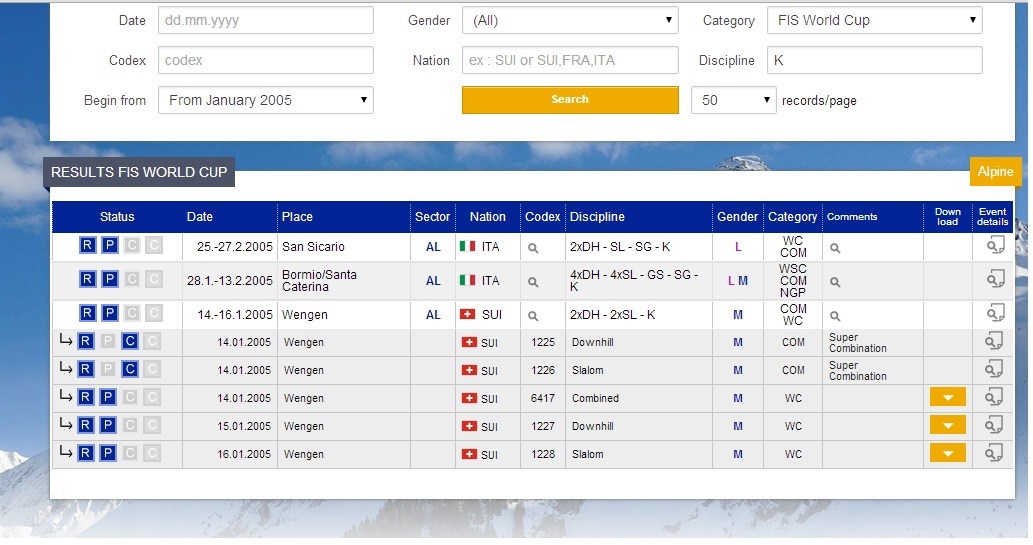The height and width of the screenshot is (545, 1033).
Task: Click the R status icon for codex 1225
Action: (x=86, y=341)
